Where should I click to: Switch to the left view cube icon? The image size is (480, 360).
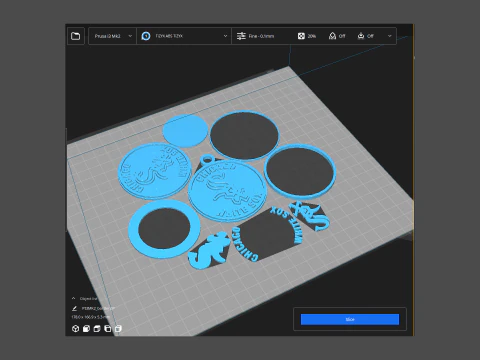[x=108, y=329]
